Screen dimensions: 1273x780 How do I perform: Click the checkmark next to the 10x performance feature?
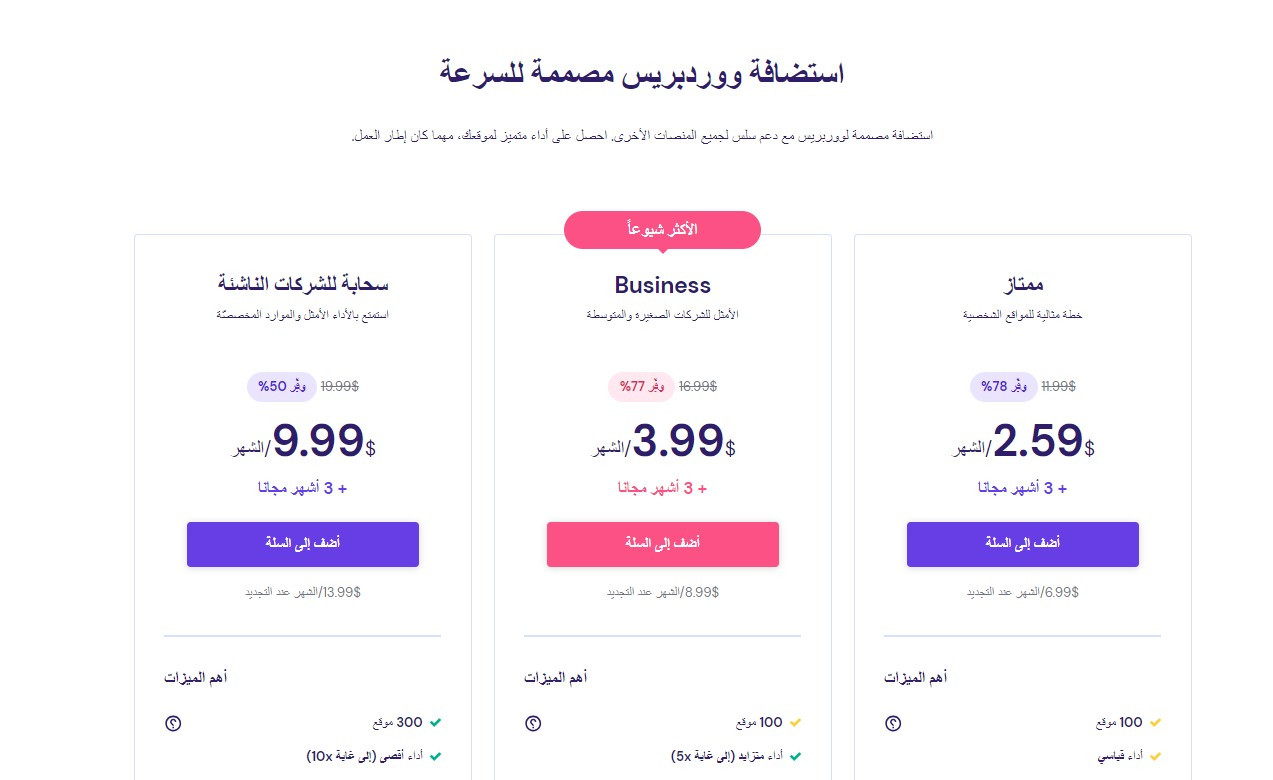pyautogui.click(x=436, y=756)
